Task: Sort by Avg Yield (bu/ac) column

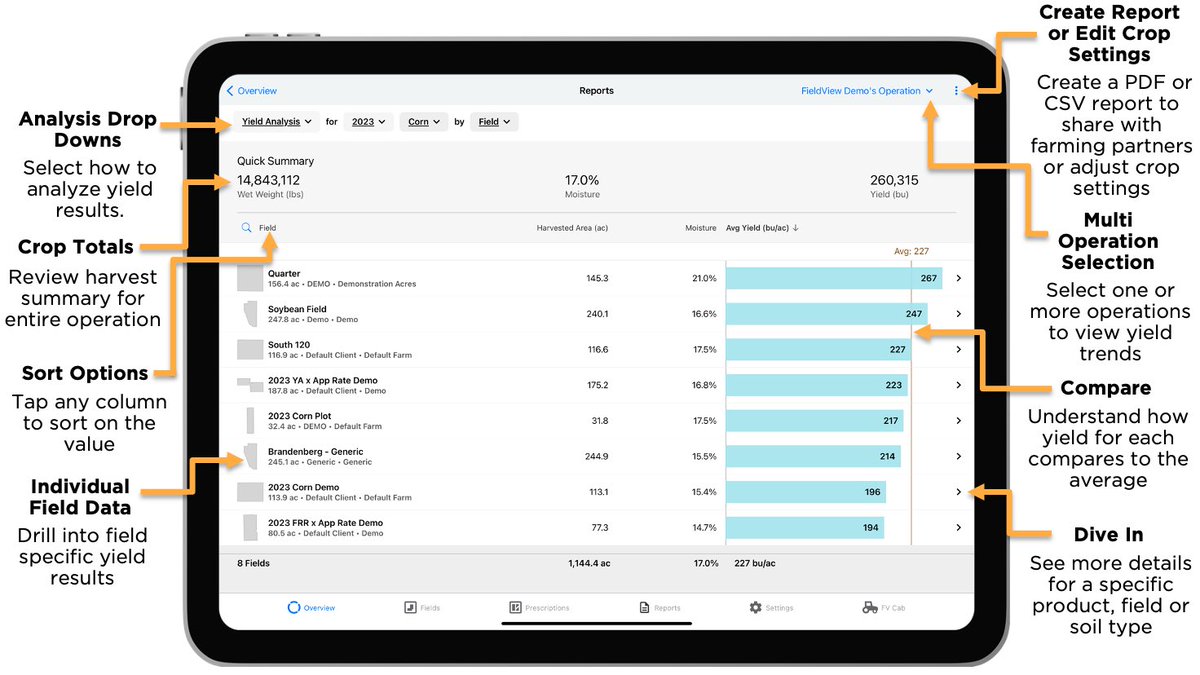Action: (762, 228)
